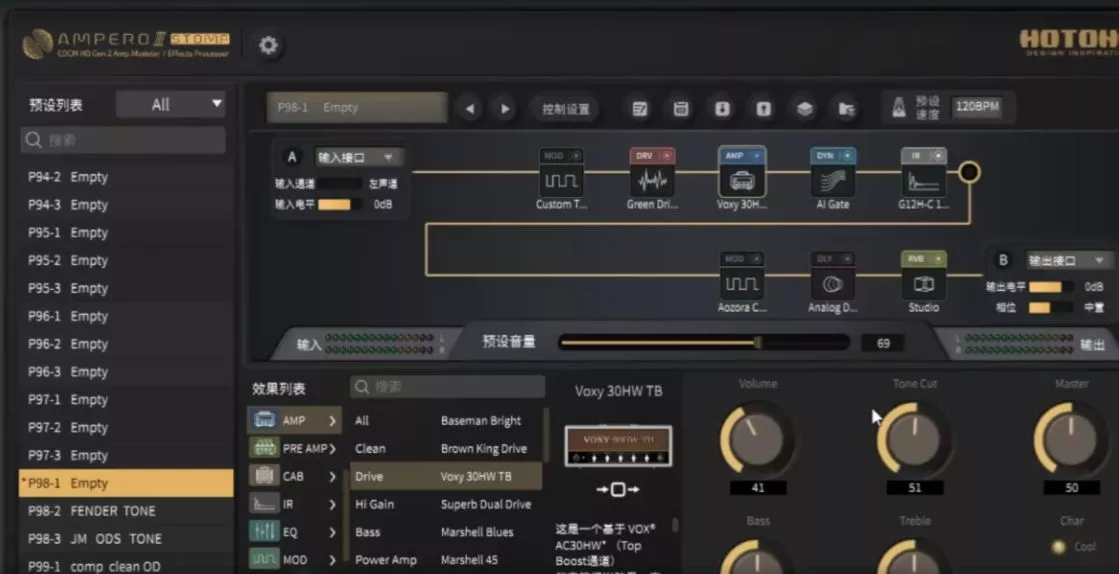Open the input interface dropdown

click(358, 157)
